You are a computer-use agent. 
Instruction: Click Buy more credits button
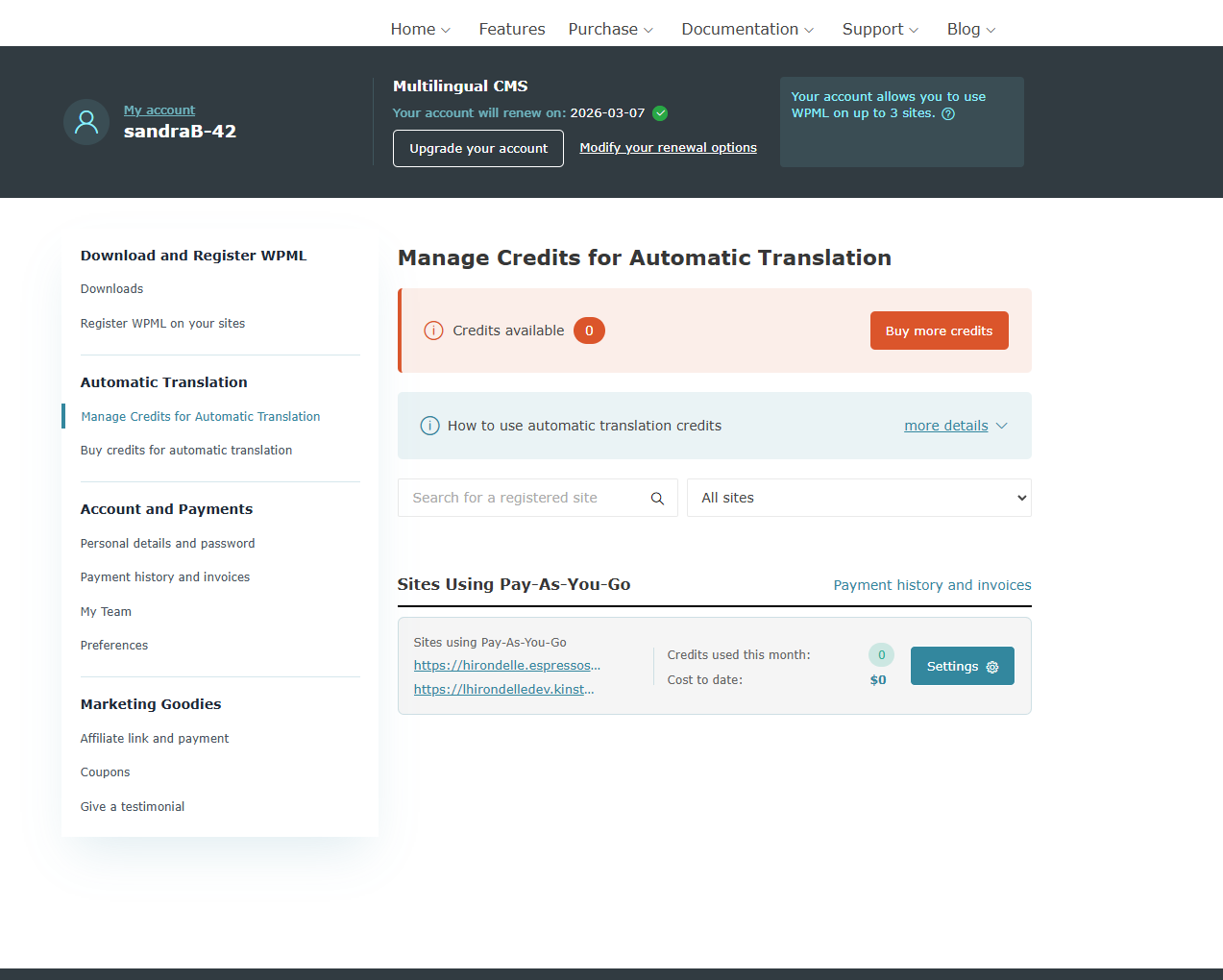pyautogui.click(x=939, y=331)
